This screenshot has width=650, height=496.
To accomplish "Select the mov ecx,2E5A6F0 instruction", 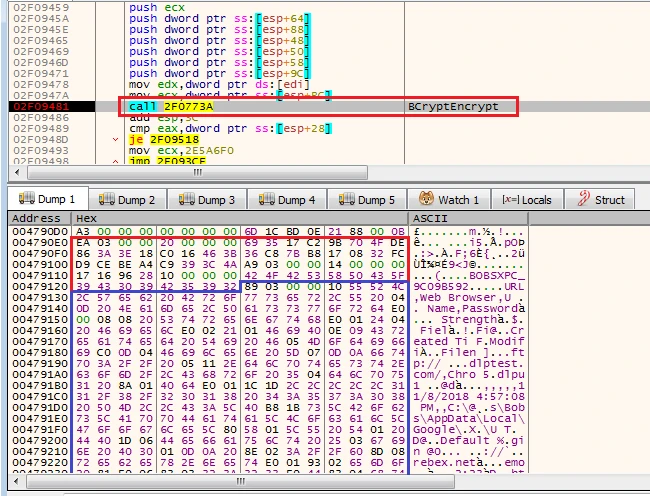I will click(x=181, y=150).
